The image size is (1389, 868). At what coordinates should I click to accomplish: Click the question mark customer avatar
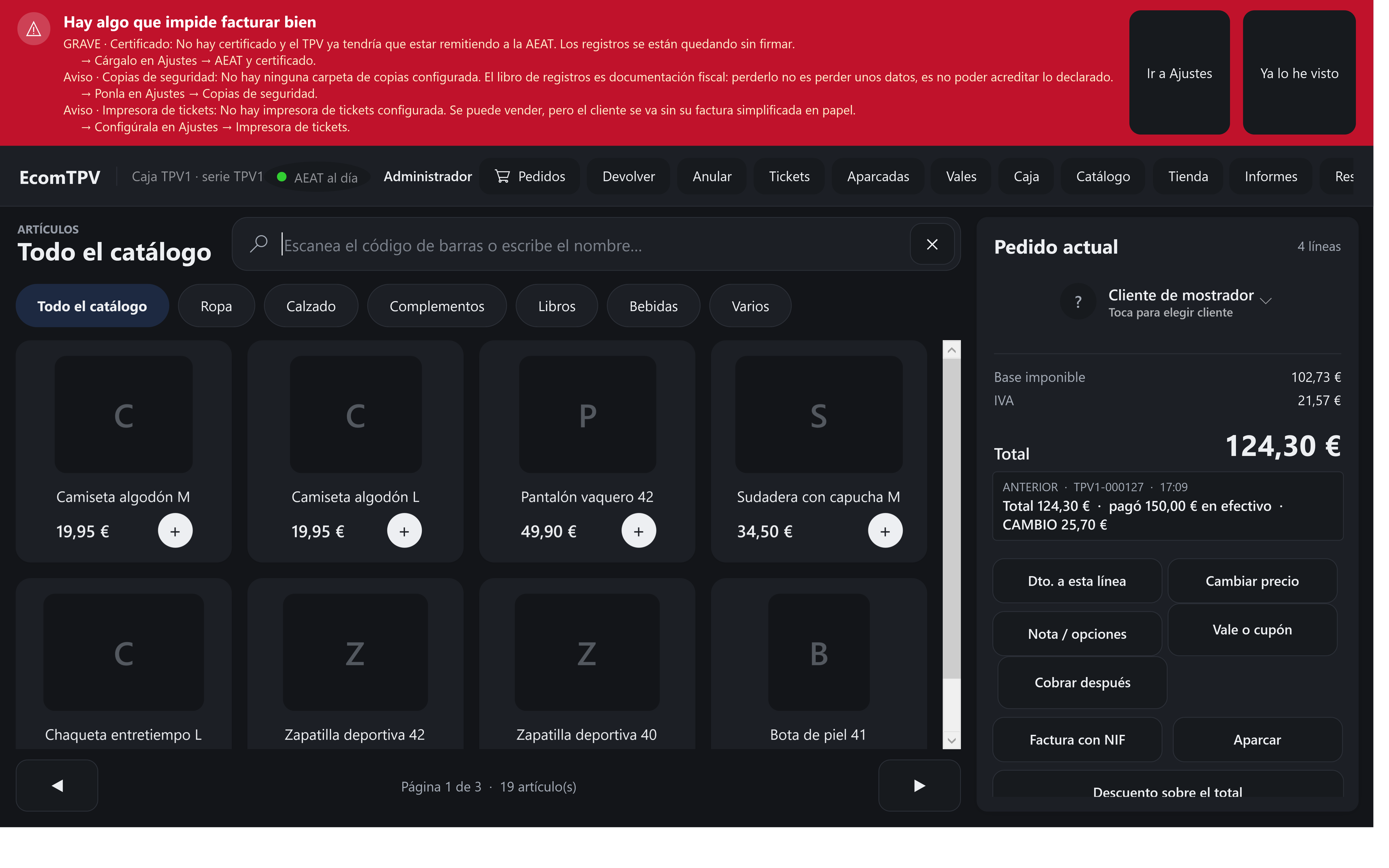click(x=1078, y=302)
